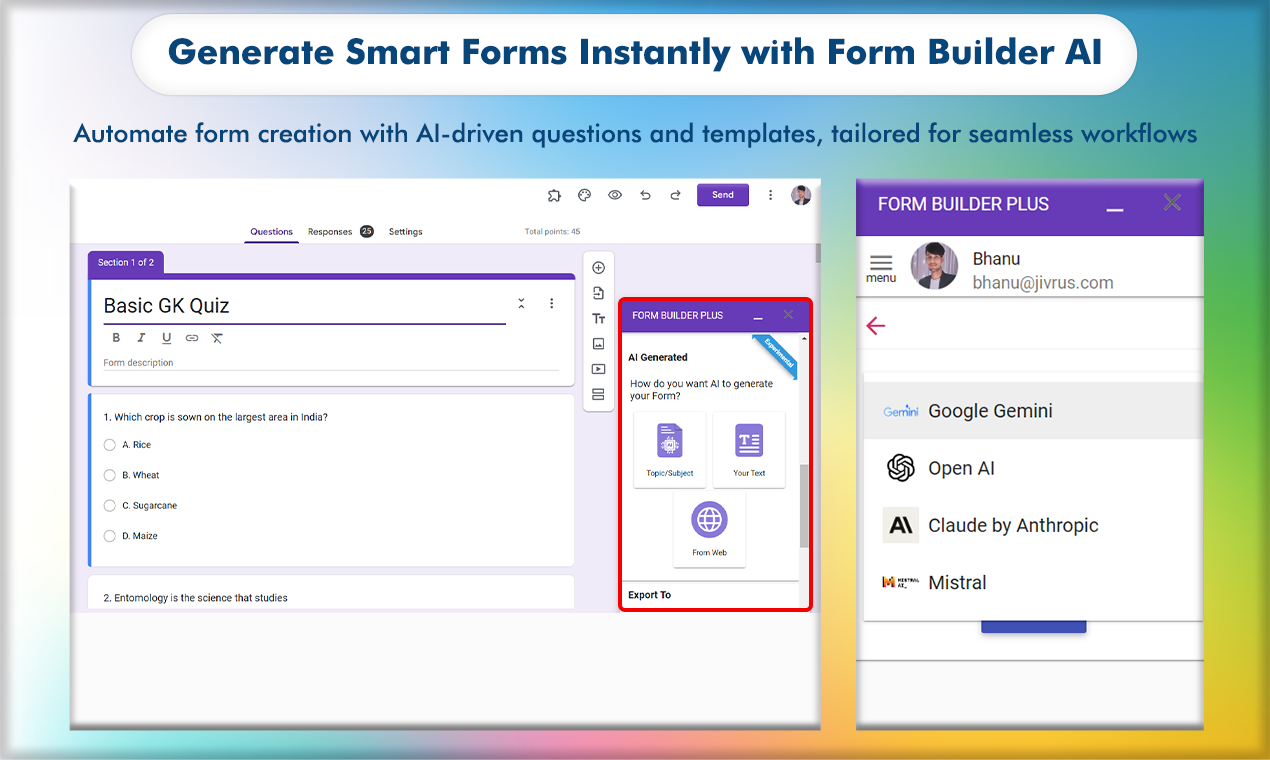Add a new question via plus icon

coord(598,268)
